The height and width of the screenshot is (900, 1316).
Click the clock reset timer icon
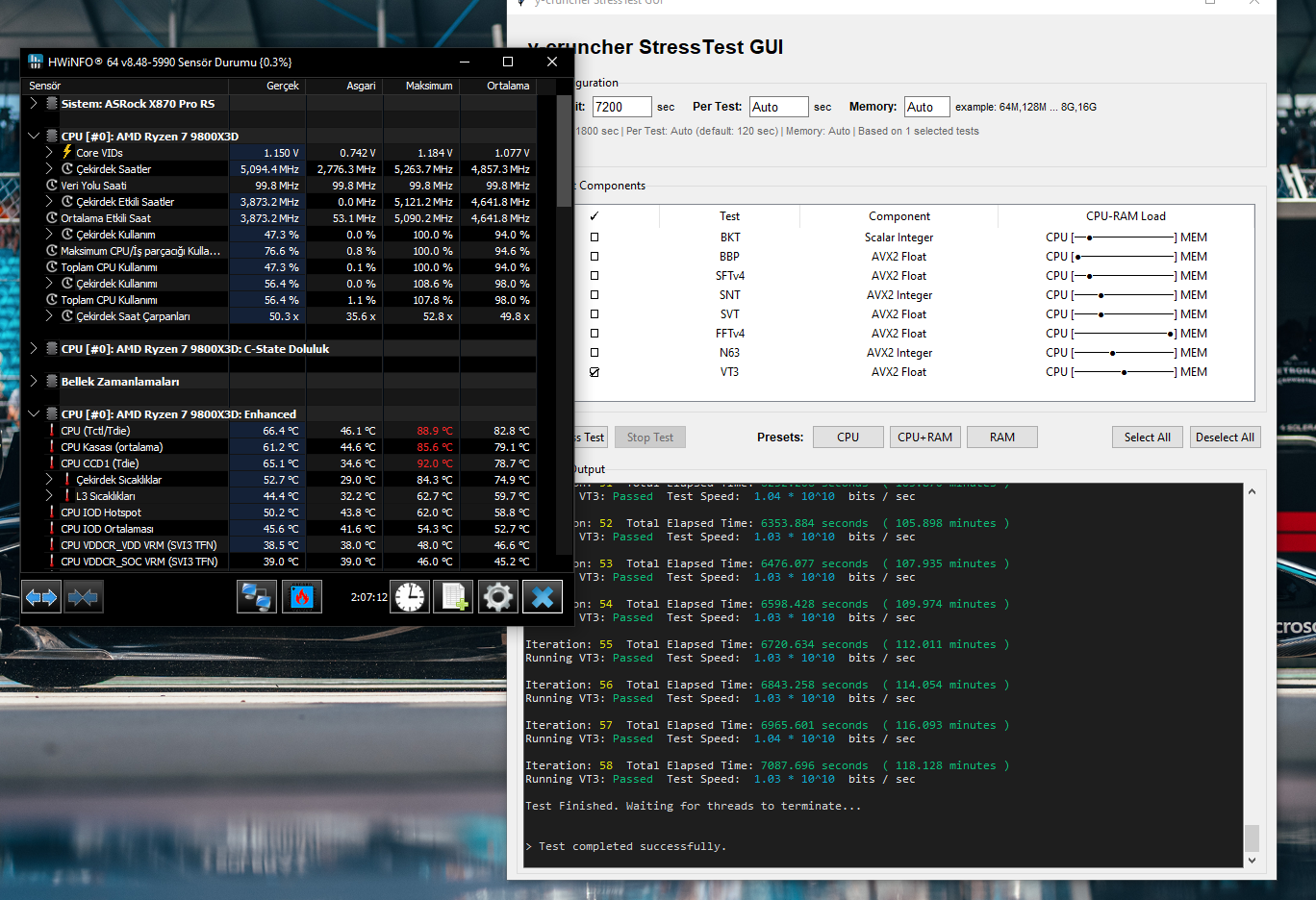(x=410, y=597)
